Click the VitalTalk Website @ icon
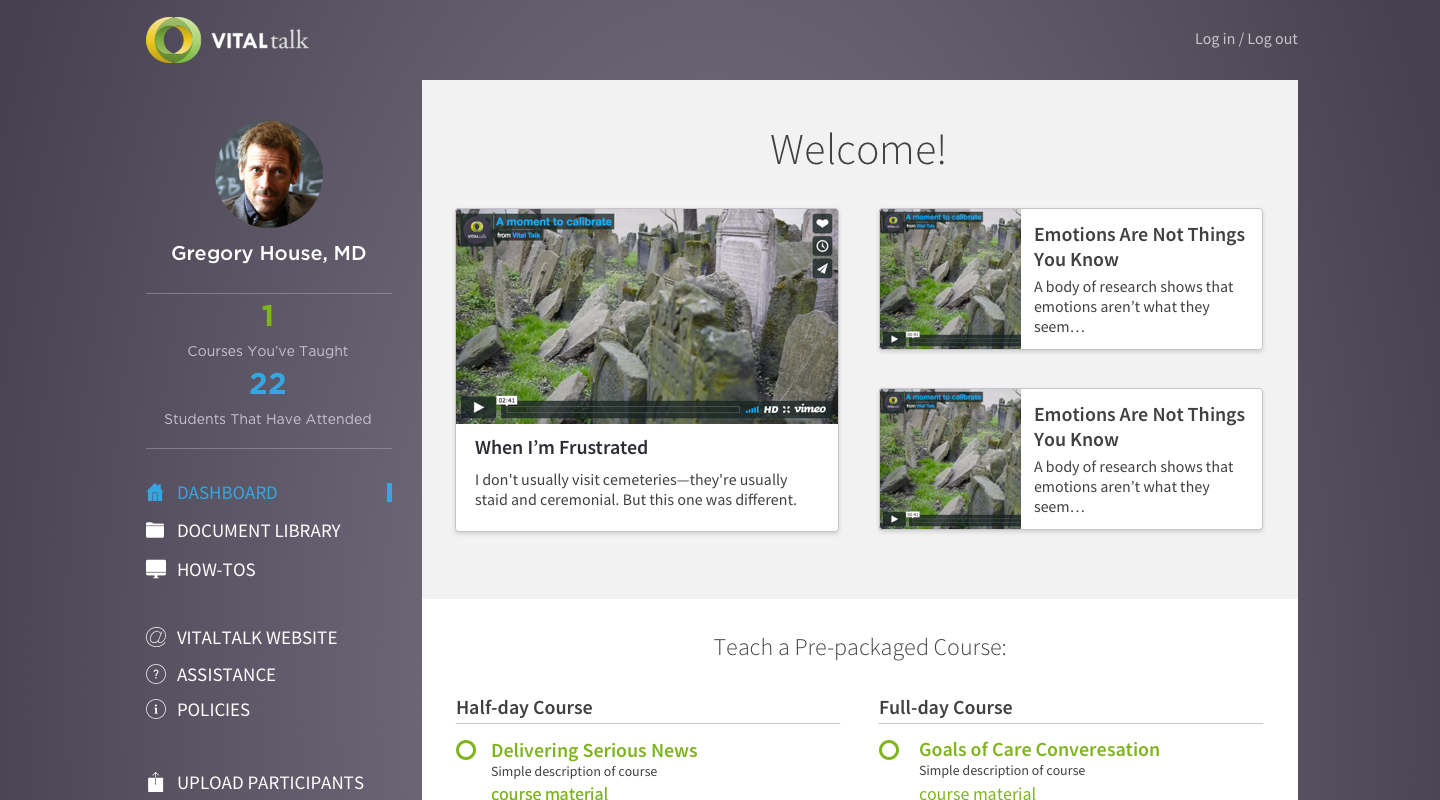 tap(155, 637)
